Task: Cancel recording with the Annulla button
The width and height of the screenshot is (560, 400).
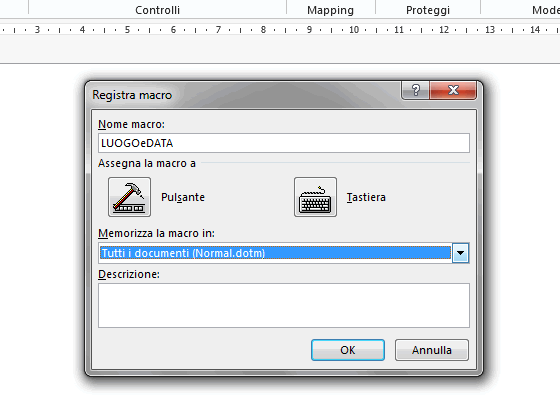Action: 432,350
